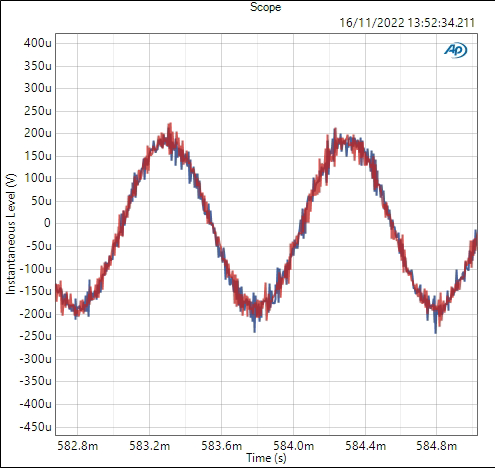Click the Scope graph title
The height and width of the screenshot is (468, 495).
click(265, 7)
